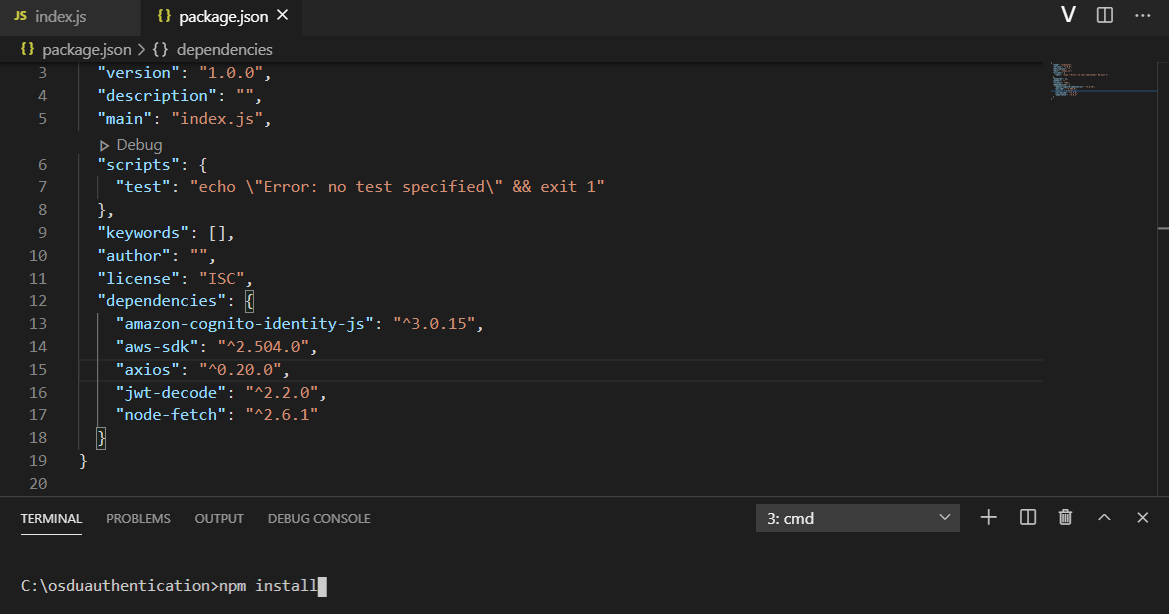Screen dimensions: 1169x614
Task: Click the "axios" dependency name
Action: tap(148, 370)
